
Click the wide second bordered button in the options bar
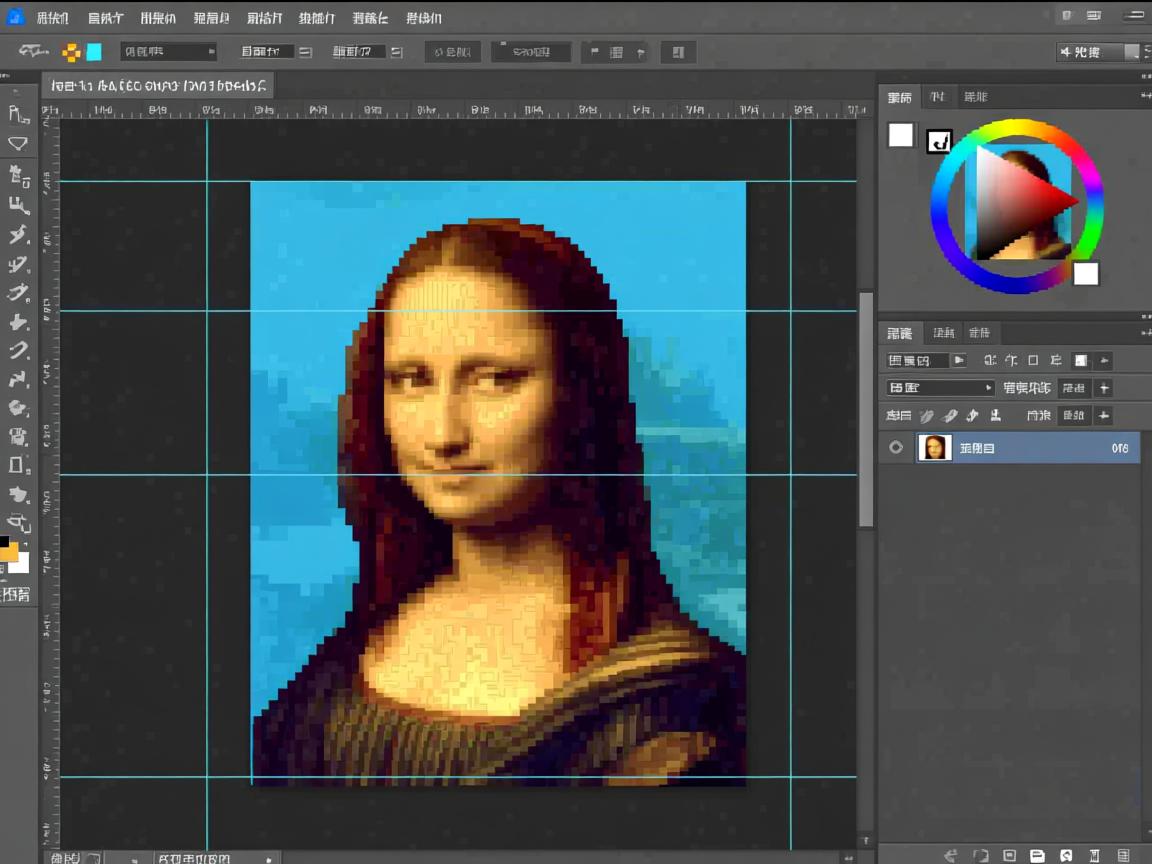[530, 52]
